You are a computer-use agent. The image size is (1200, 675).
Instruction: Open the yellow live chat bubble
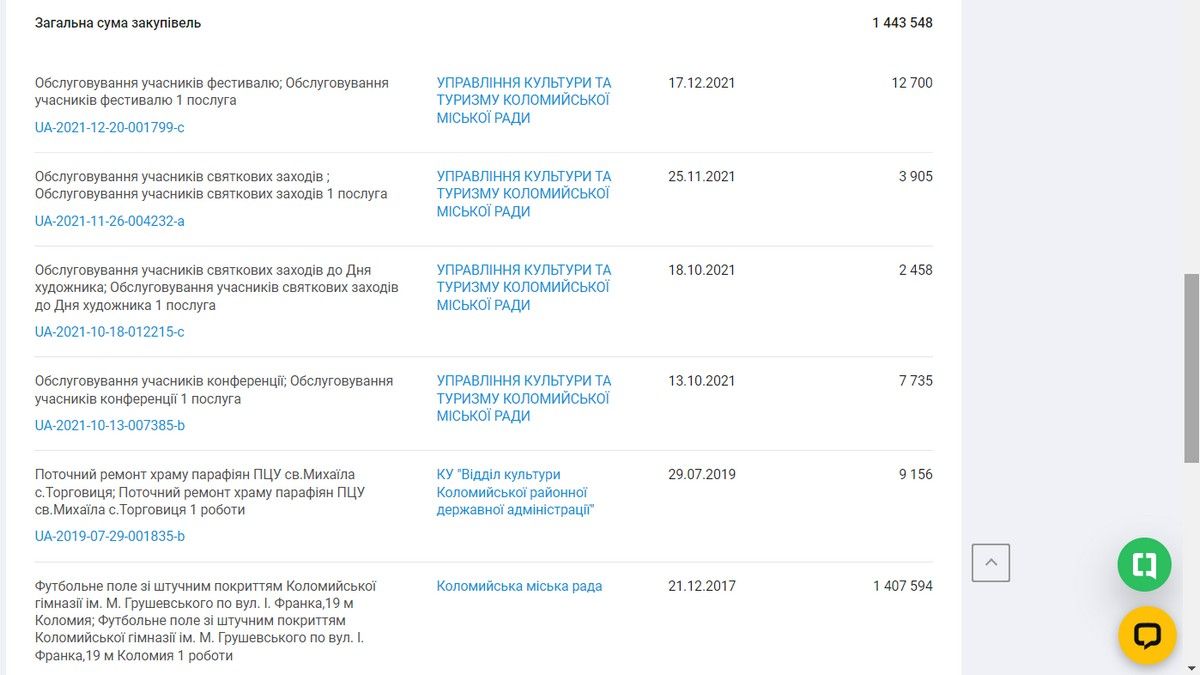coord(1146,635)
